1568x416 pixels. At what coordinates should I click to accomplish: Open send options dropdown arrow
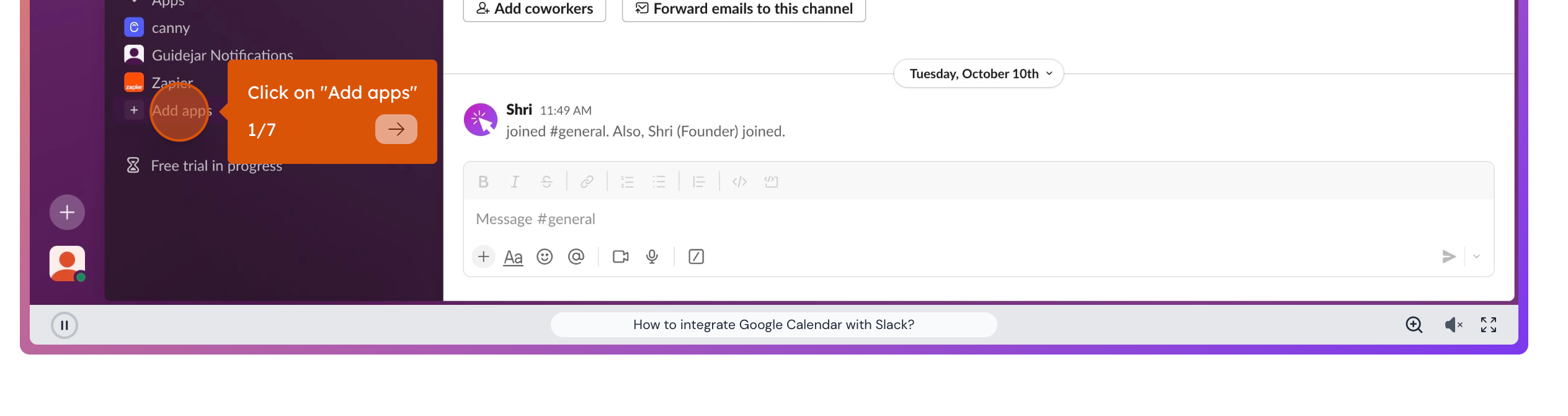pyautogui.click(x=1477, y=256)
